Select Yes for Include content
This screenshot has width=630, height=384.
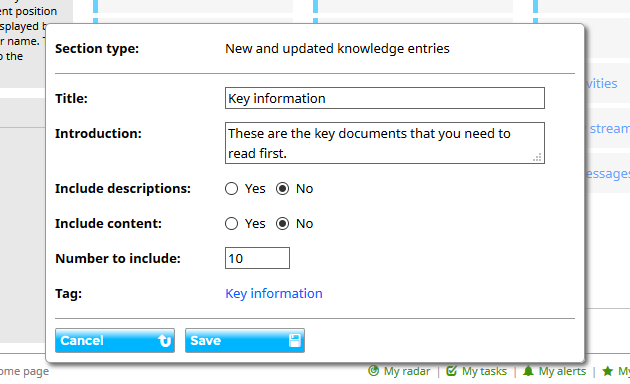pyautogui.click(x=231, y=223)
